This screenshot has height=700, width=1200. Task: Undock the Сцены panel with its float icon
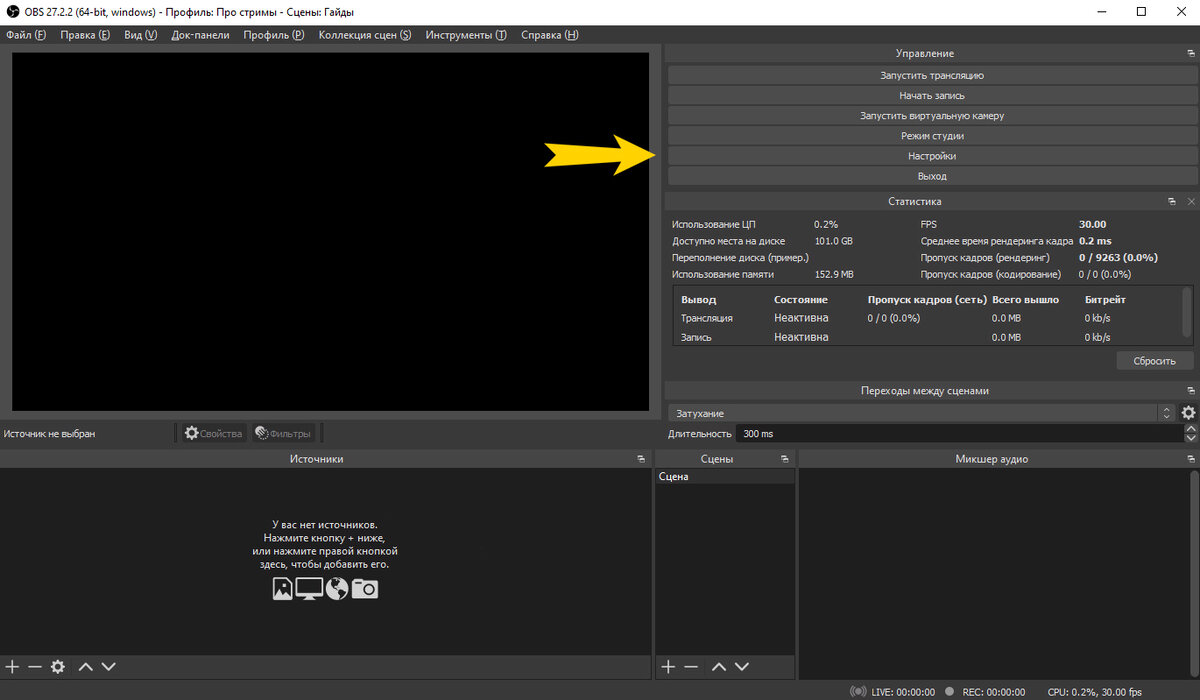tap(787, 459)
